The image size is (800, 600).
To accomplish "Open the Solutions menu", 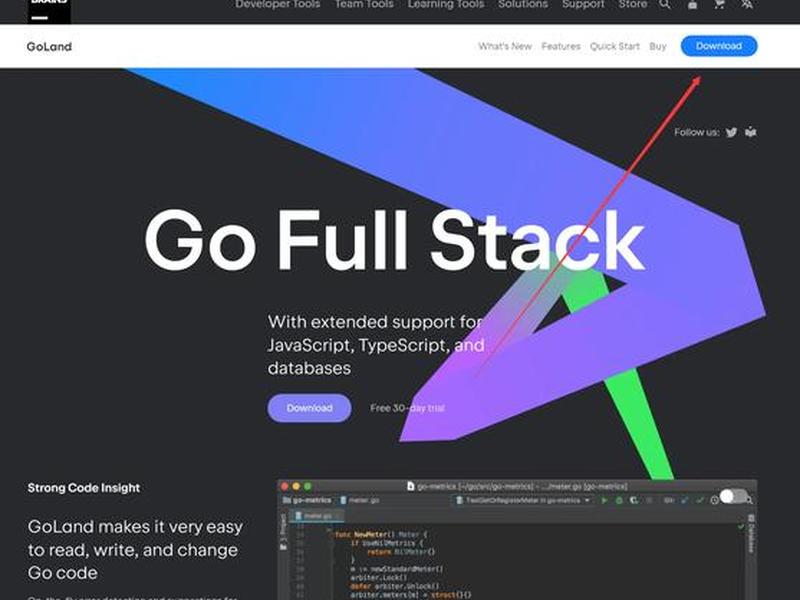I will (x=522, y=5).
